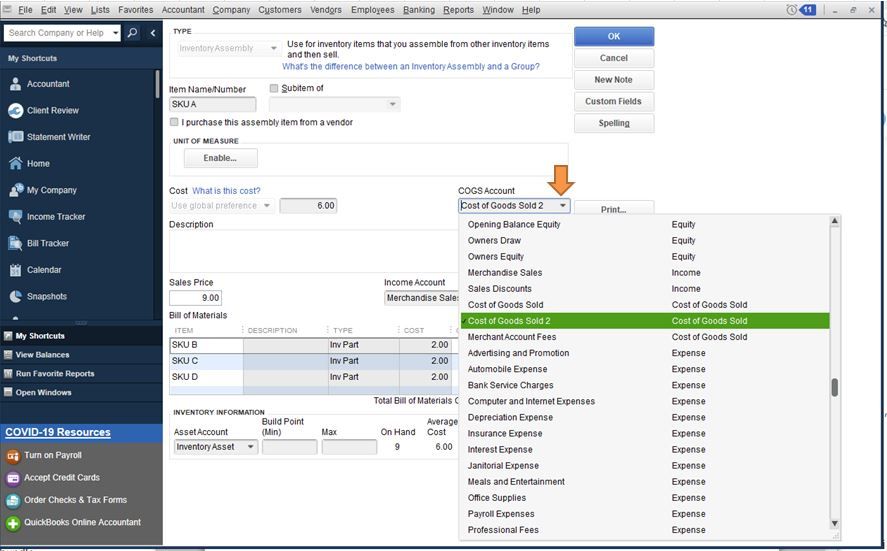Open the COVID-19 Resources link
Image resolution: width=887 pixels, height=551 pixels.
click(58, 432)
